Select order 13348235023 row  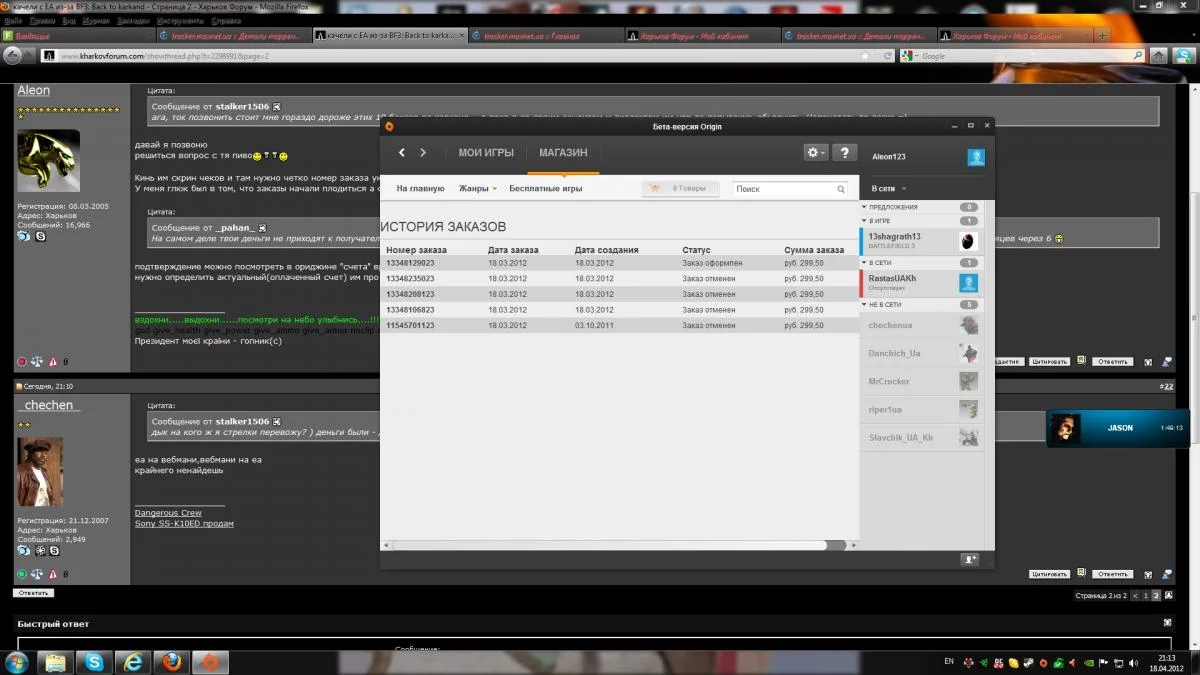(619, 278)
